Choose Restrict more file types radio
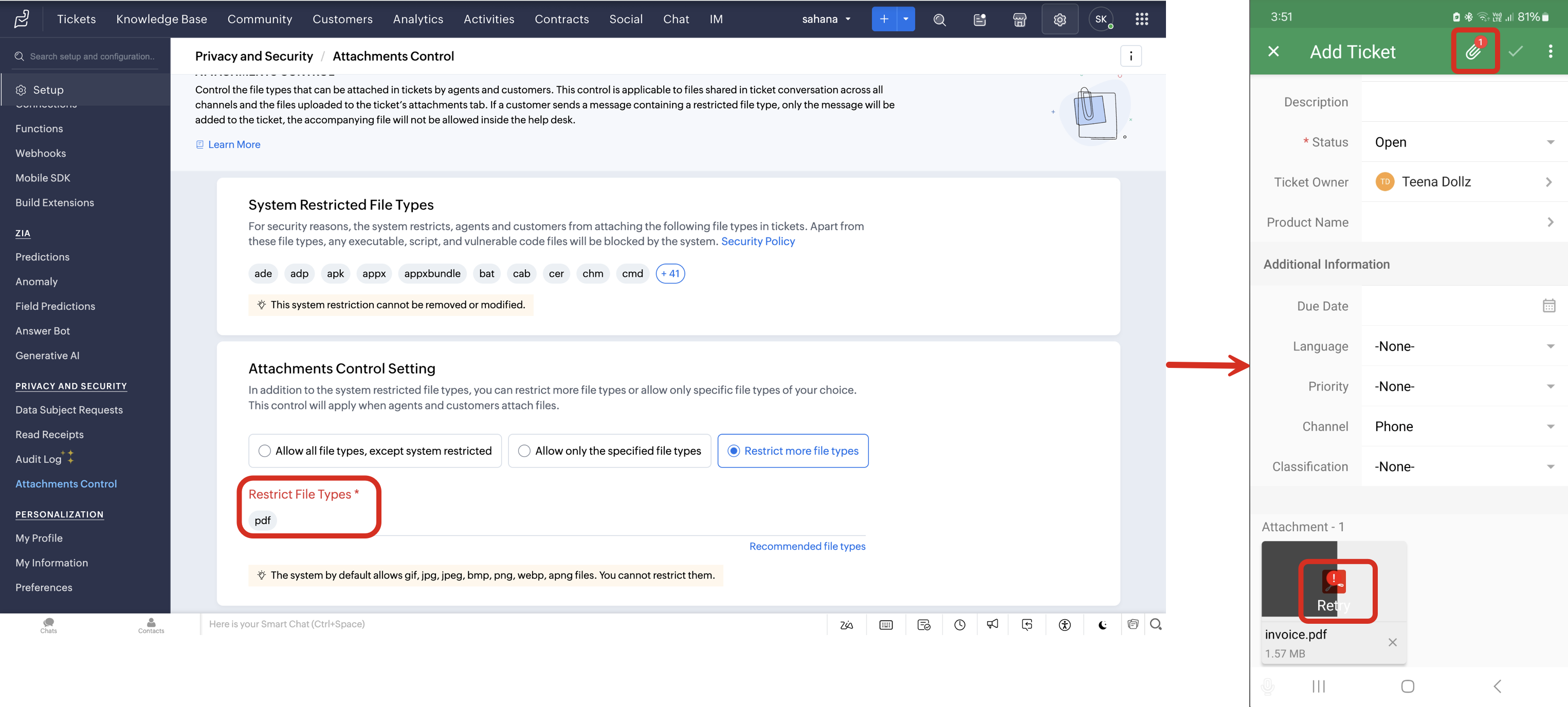The image size is (1568, 707). [x=734, y=451]
